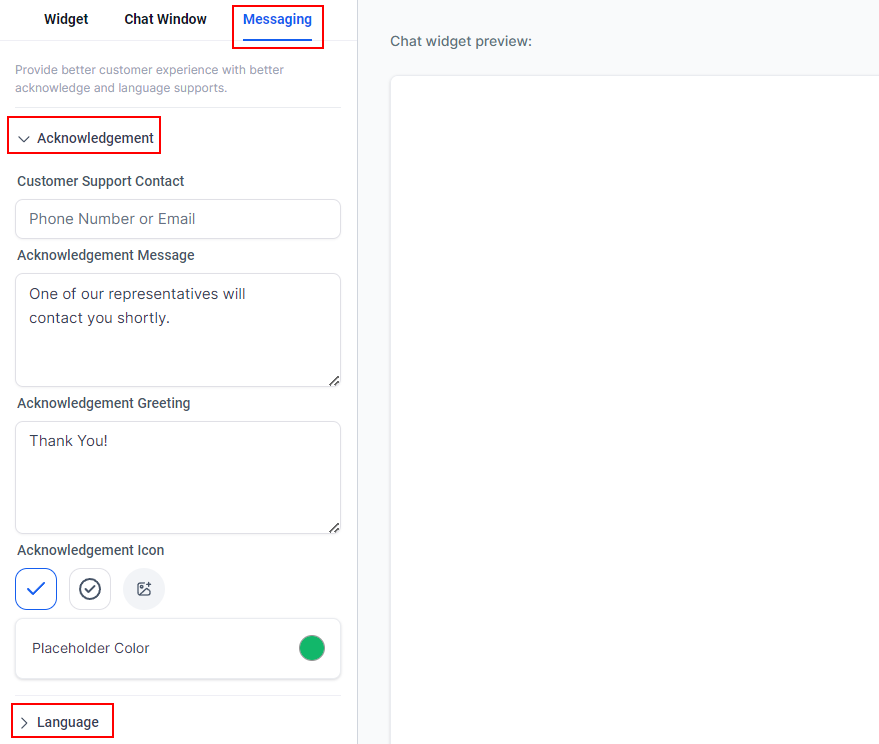Viewport: 879px width, 744px height.
Task: Click the chevron arrow beside Acknowledgement
Action: tap(24, 139)
